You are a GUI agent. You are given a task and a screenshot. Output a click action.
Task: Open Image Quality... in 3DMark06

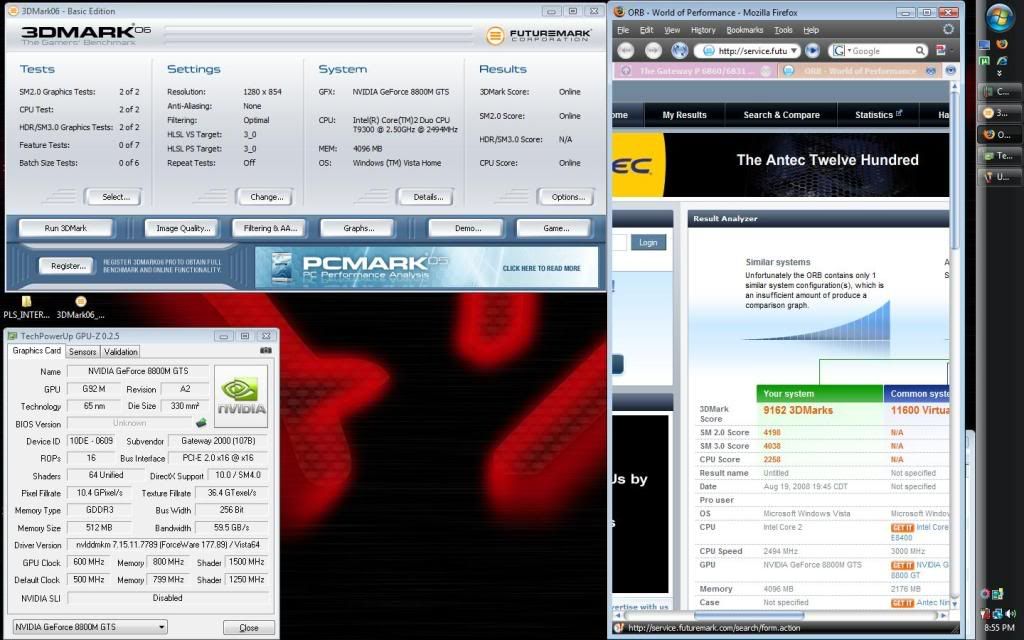tap(182, 228)
